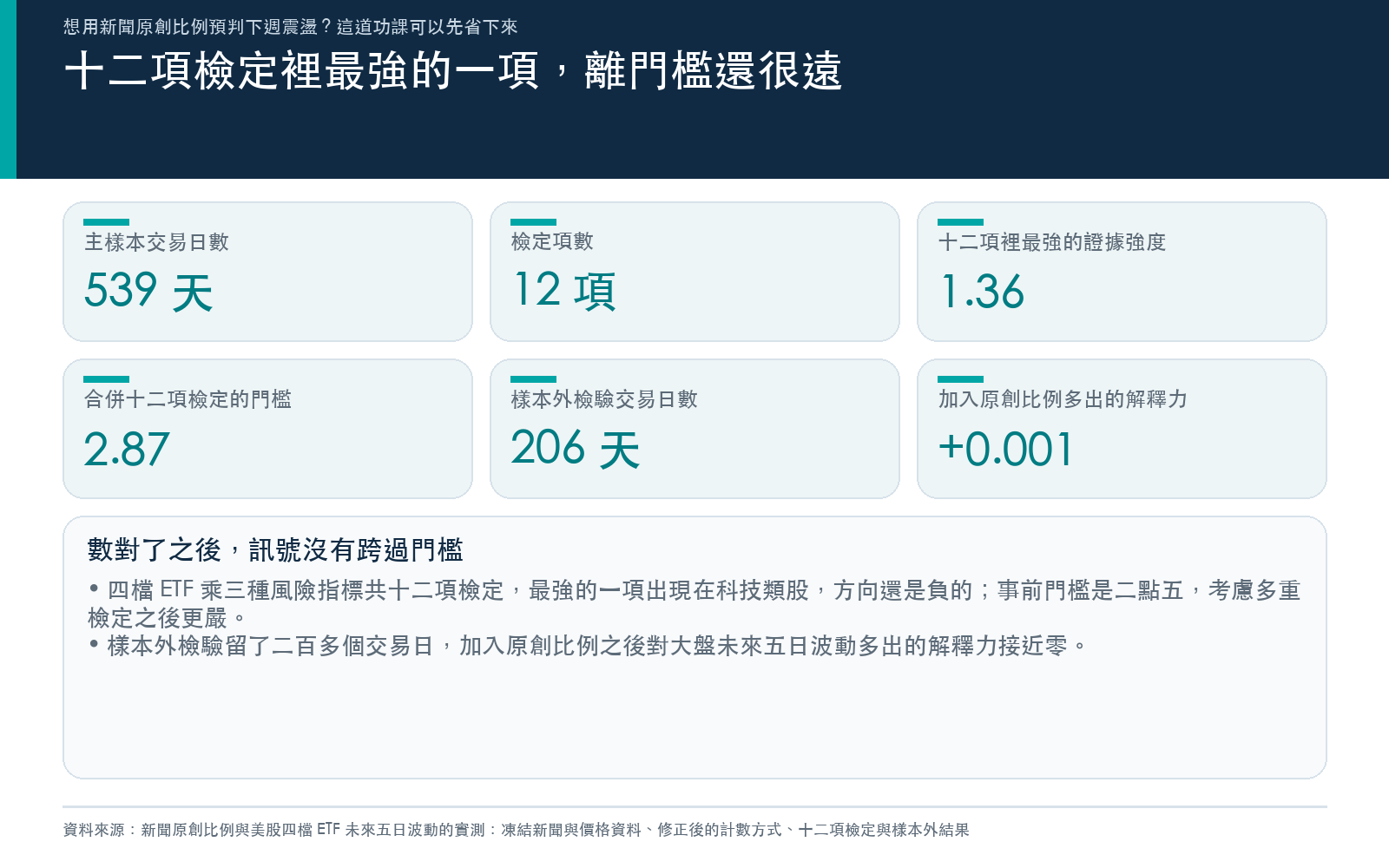Select the 主樣本交易日數 card label
This screenshot has width=1389, height=868.
point(156,242)
